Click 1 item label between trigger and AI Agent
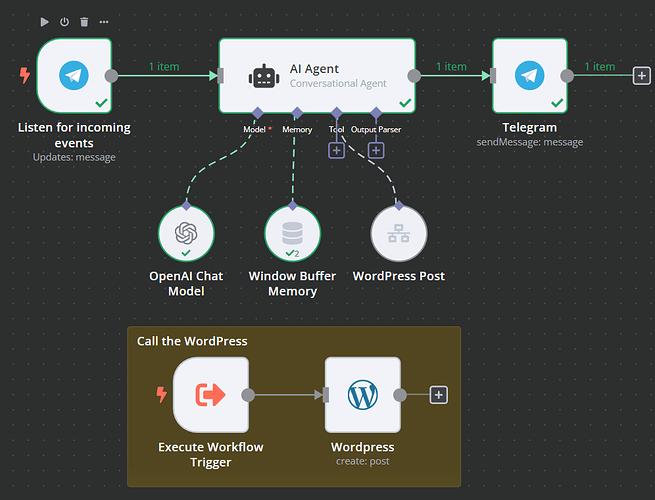The width and height of the screenshot is (655, 500). (164, 66)
